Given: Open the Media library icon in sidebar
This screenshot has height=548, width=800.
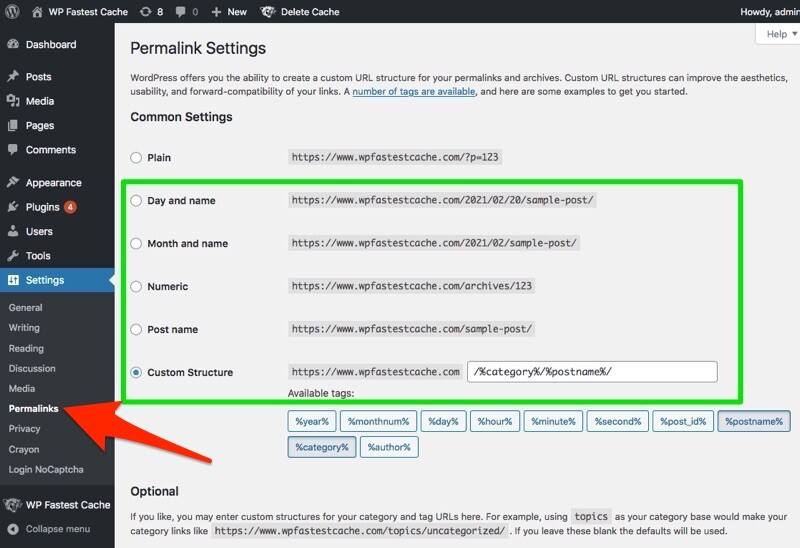Looking at the screenshot, I should tap(13, 101).
